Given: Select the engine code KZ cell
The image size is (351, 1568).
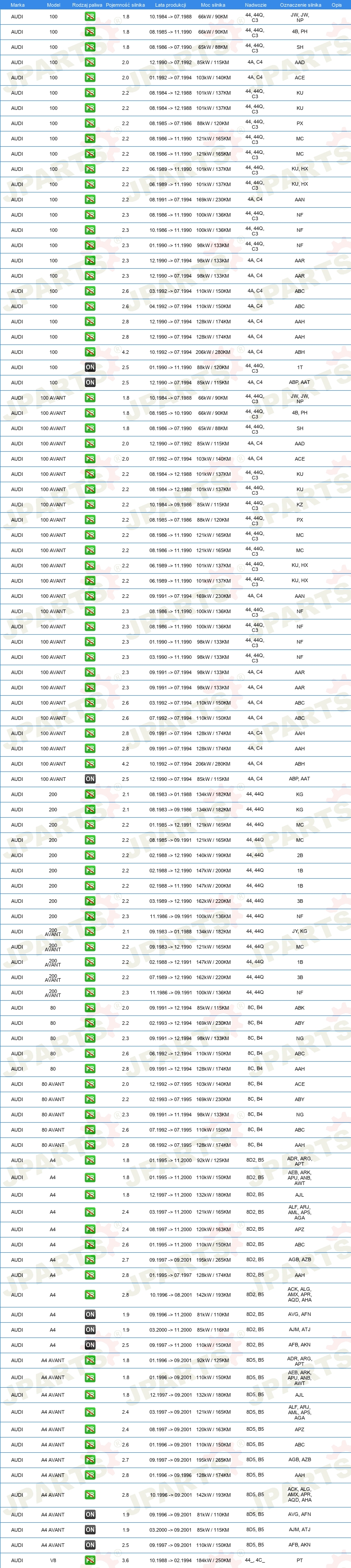Looking at the screenshot, I should tap(300, 505).
